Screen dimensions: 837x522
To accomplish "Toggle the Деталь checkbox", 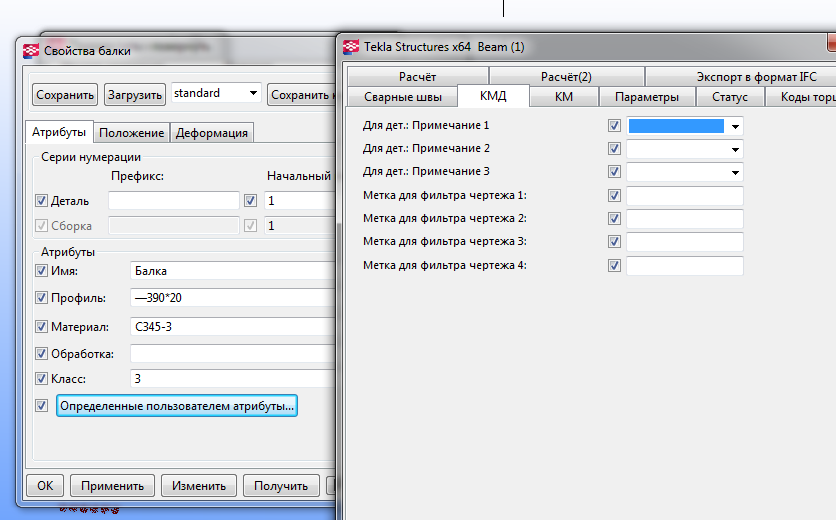I will [x=42, y=201].
